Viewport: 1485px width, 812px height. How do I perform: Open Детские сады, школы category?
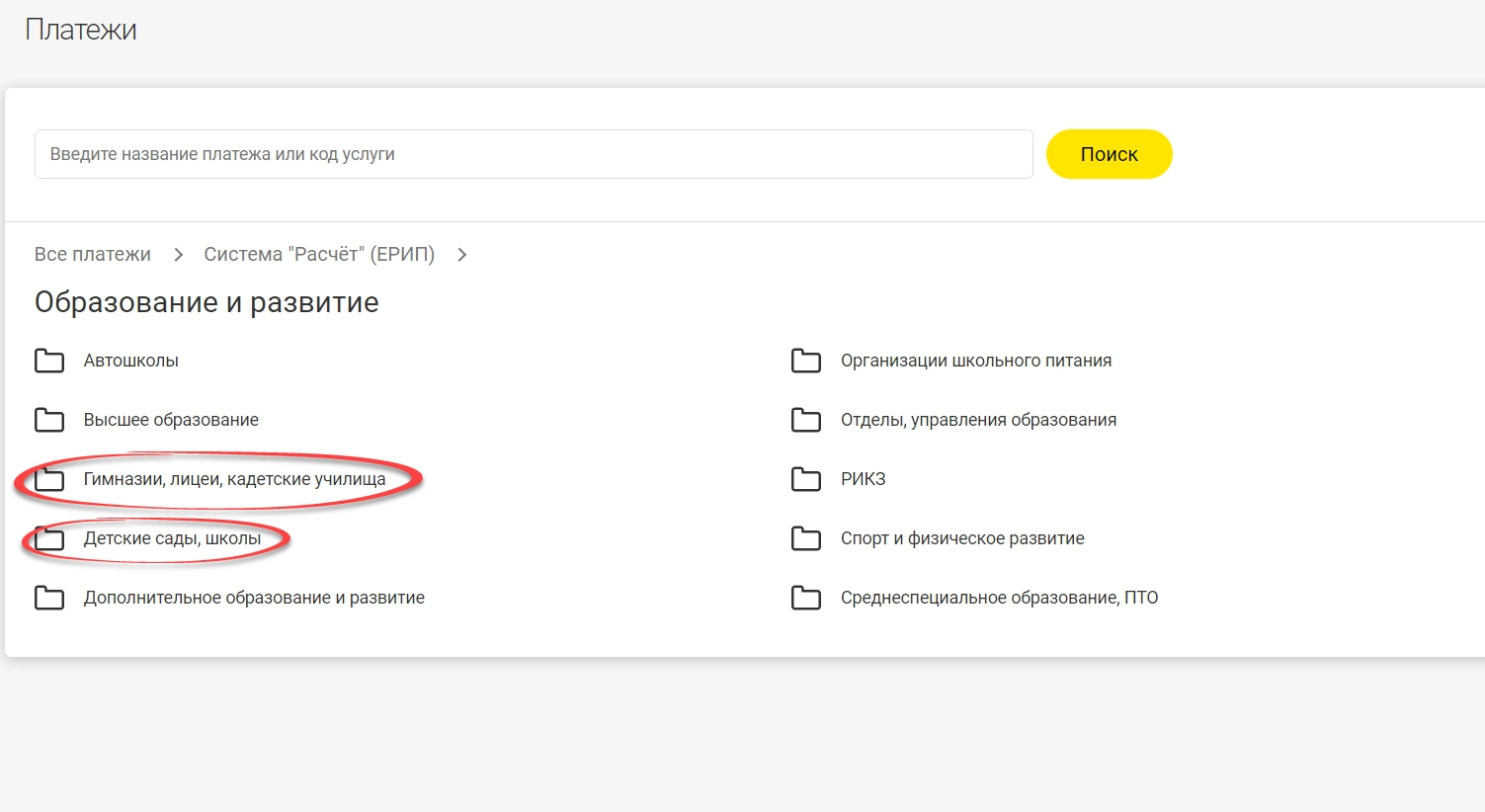(173, 538)
